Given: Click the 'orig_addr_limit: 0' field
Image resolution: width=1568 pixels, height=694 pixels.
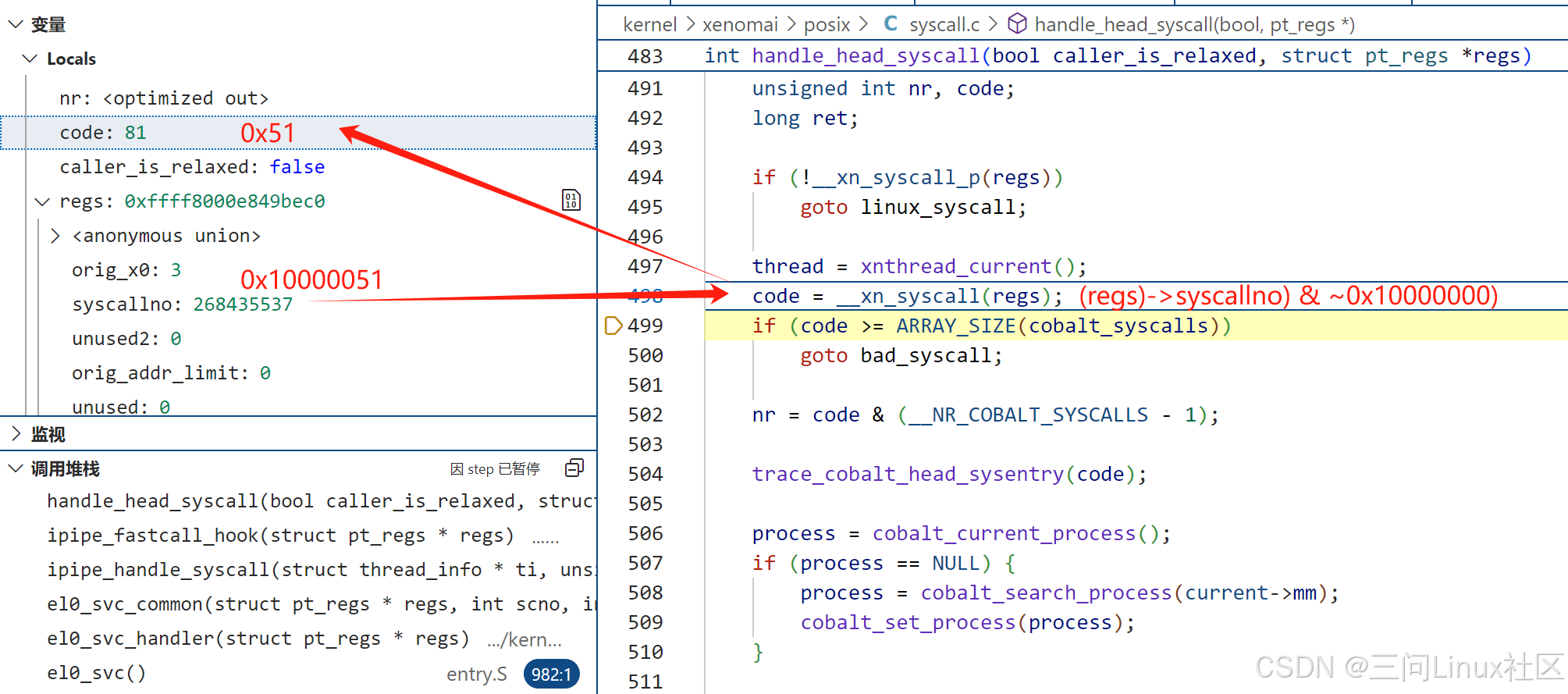Looking at the screenshot, I should [x=171, y=373].
